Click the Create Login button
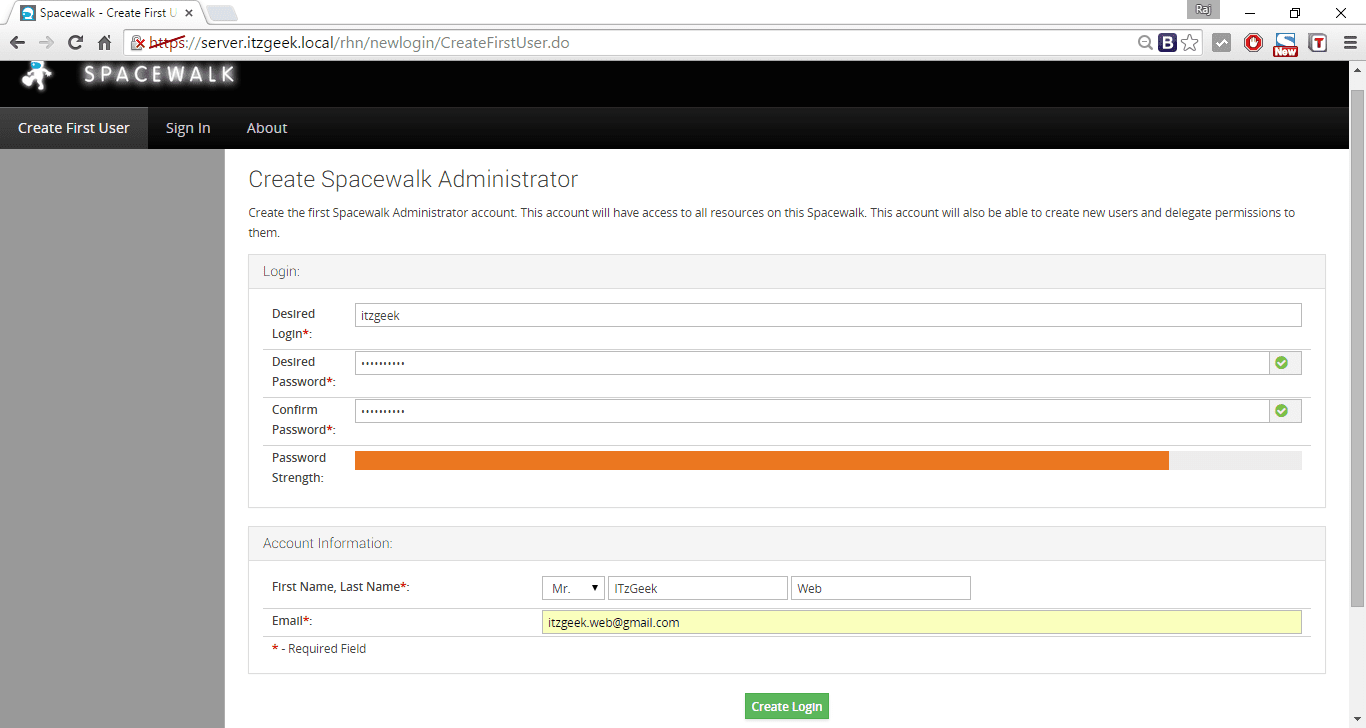 [x=787, y=706]
